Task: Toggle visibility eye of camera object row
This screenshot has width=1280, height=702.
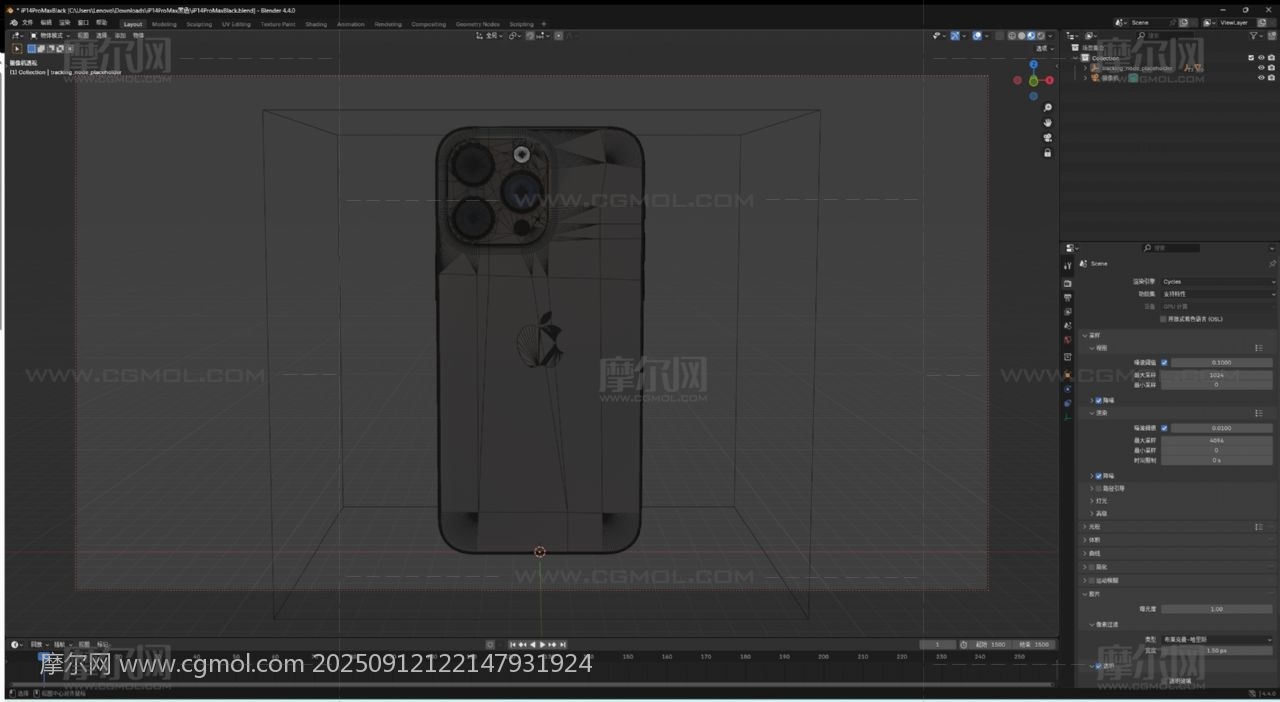Action: pyautogui.click(x=1261, y=77)
